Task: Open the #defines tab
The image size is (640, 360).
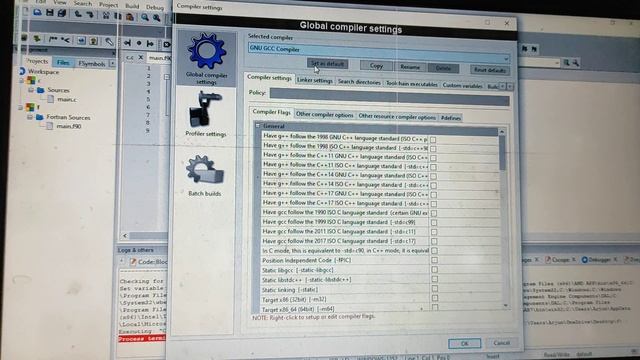Action: coord(451,118)
